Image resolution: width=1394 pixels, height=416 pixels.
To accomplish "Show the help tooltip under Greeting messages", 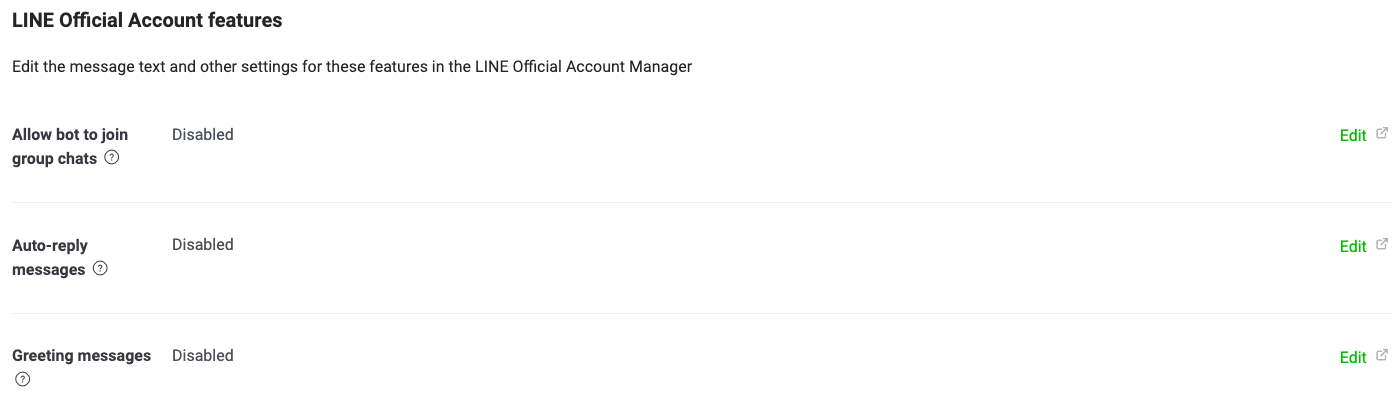I will coord(22,380).
